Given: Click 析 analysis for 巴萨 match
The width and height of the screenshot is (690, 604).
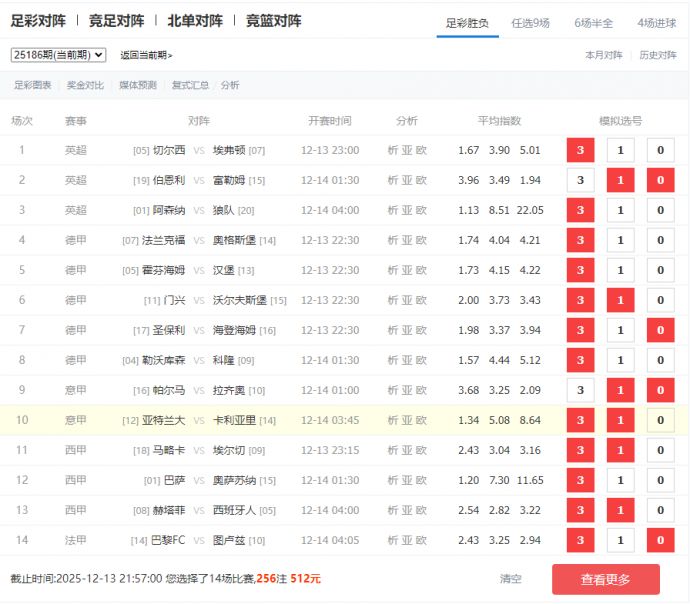Looking at the screenshot, I should (393, 480).
